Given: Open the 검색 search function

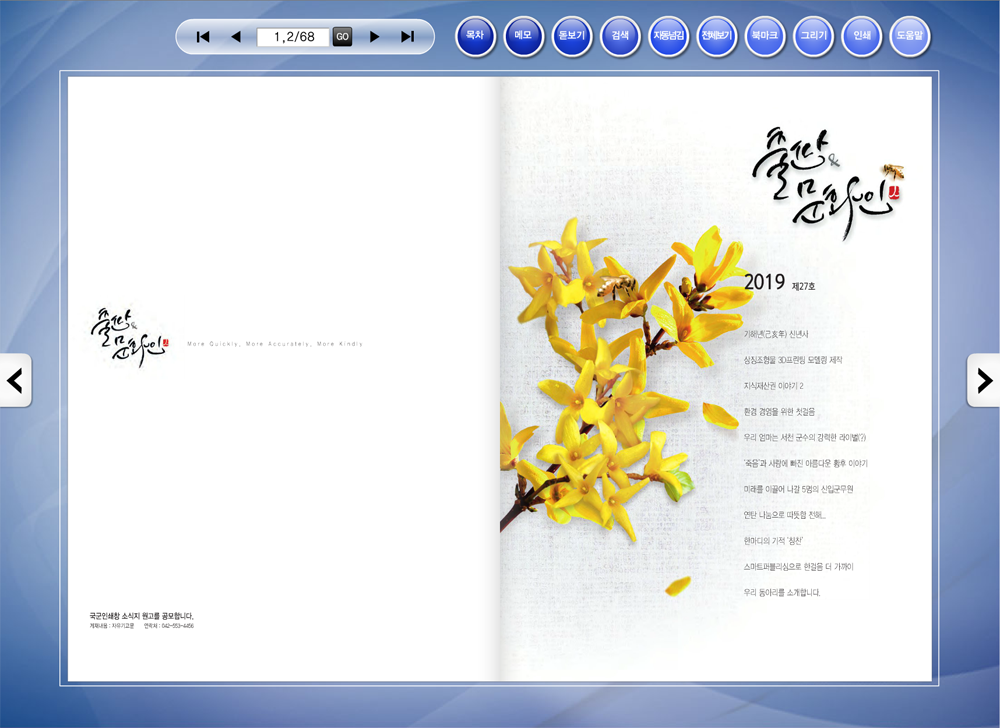Looking at the screenshot, I should point(621,36).
